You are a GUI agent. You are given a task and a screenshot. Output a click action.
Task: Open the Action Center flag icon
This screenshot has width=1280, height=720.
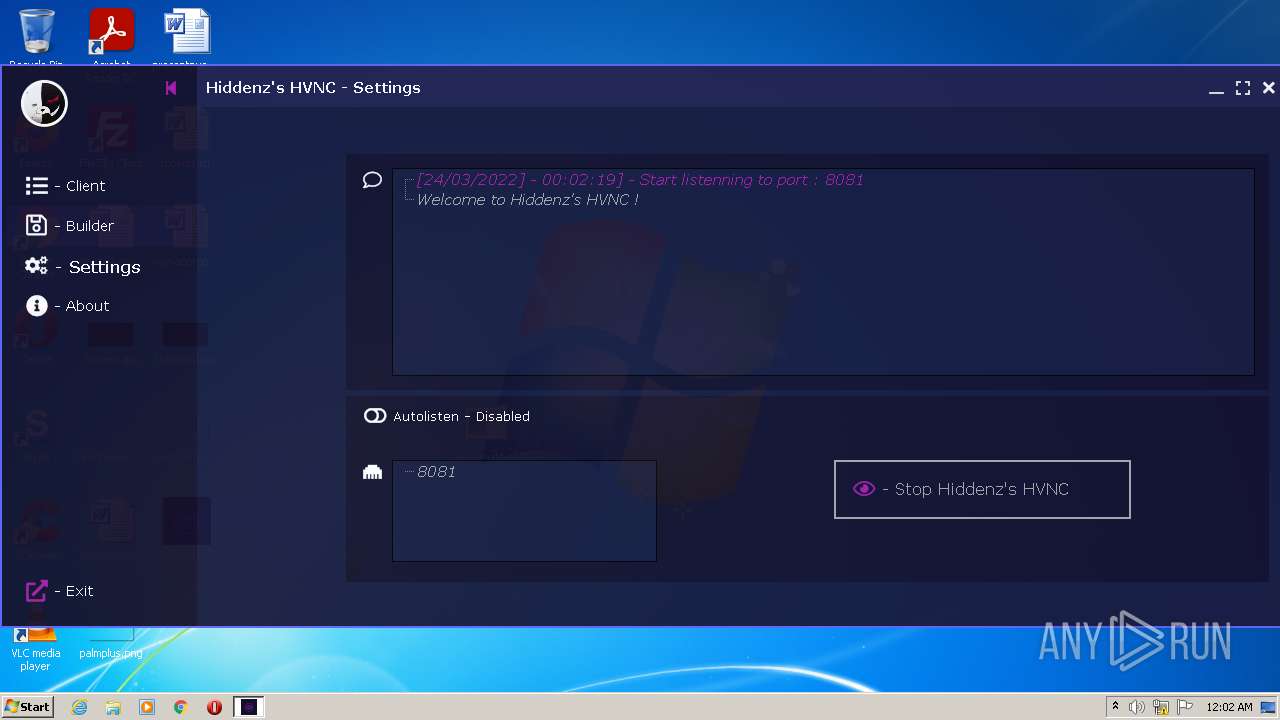(1185, 707)
